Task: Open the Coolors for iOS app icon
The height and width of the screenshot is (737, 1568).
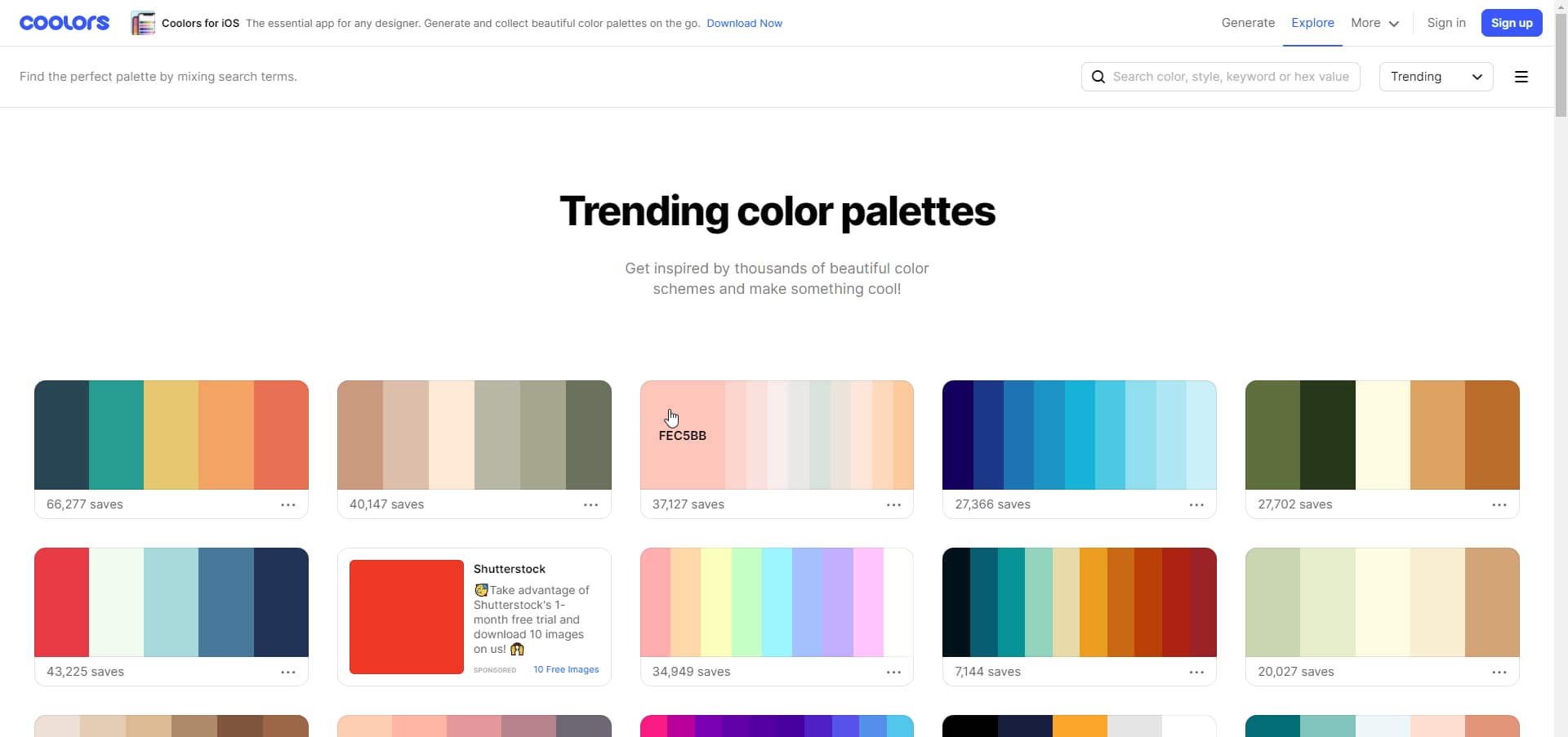Action: [x=142, y=22]
